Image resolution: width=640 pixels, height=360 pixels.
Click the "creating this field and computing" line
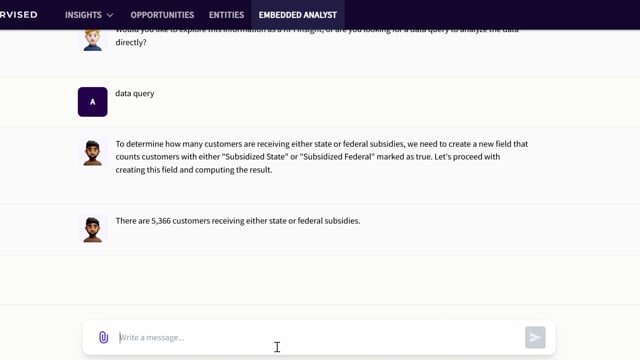[194, 170]
